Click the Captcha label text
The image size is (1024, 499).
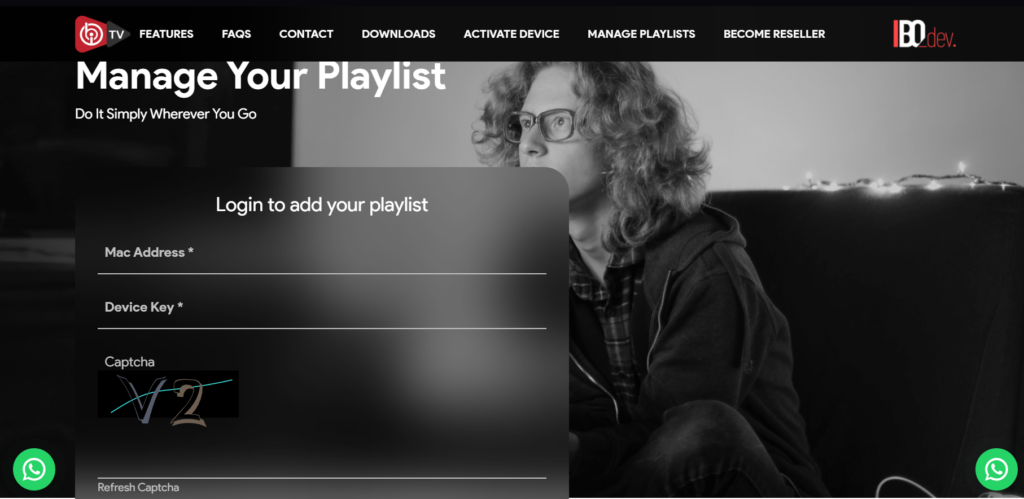click(130, 362)
